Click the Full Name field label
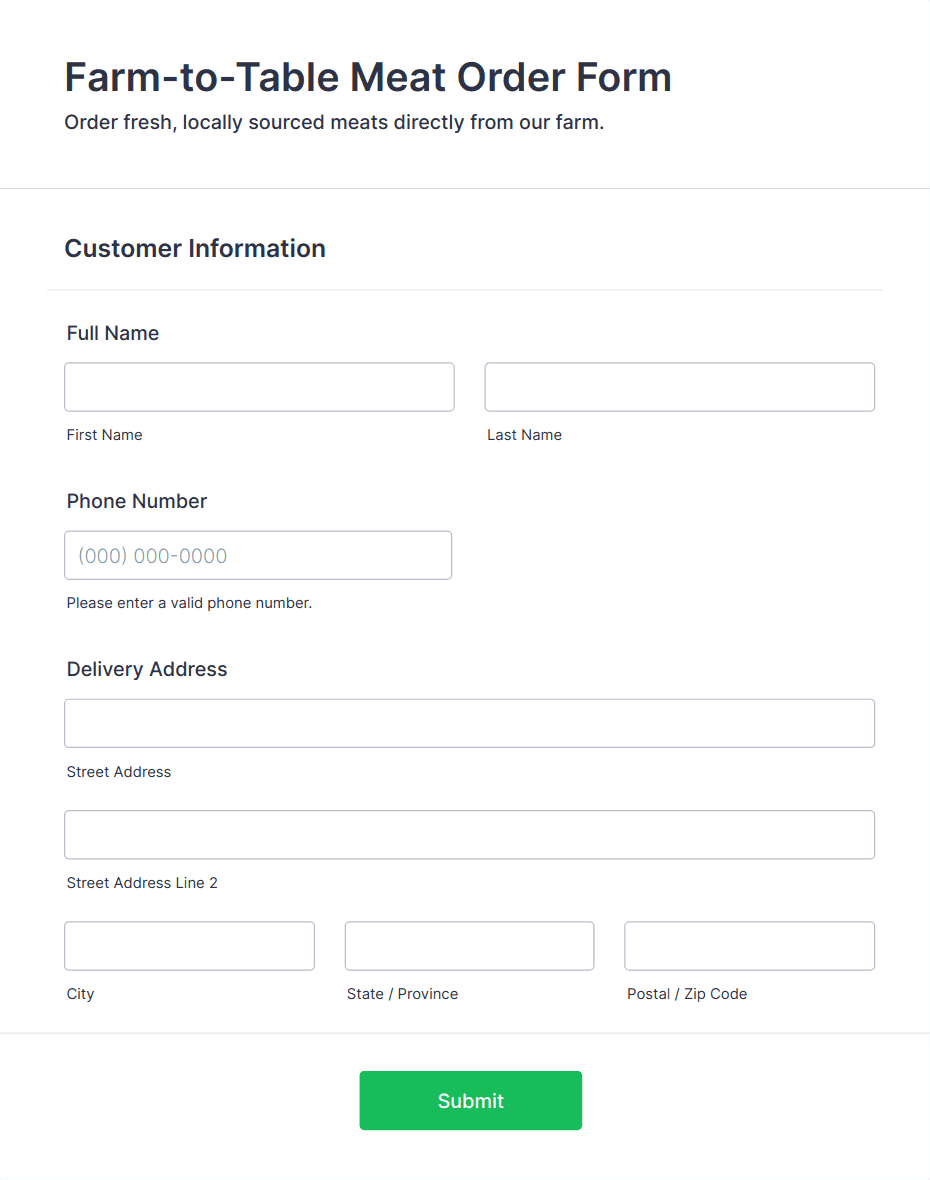 (112, 333)
